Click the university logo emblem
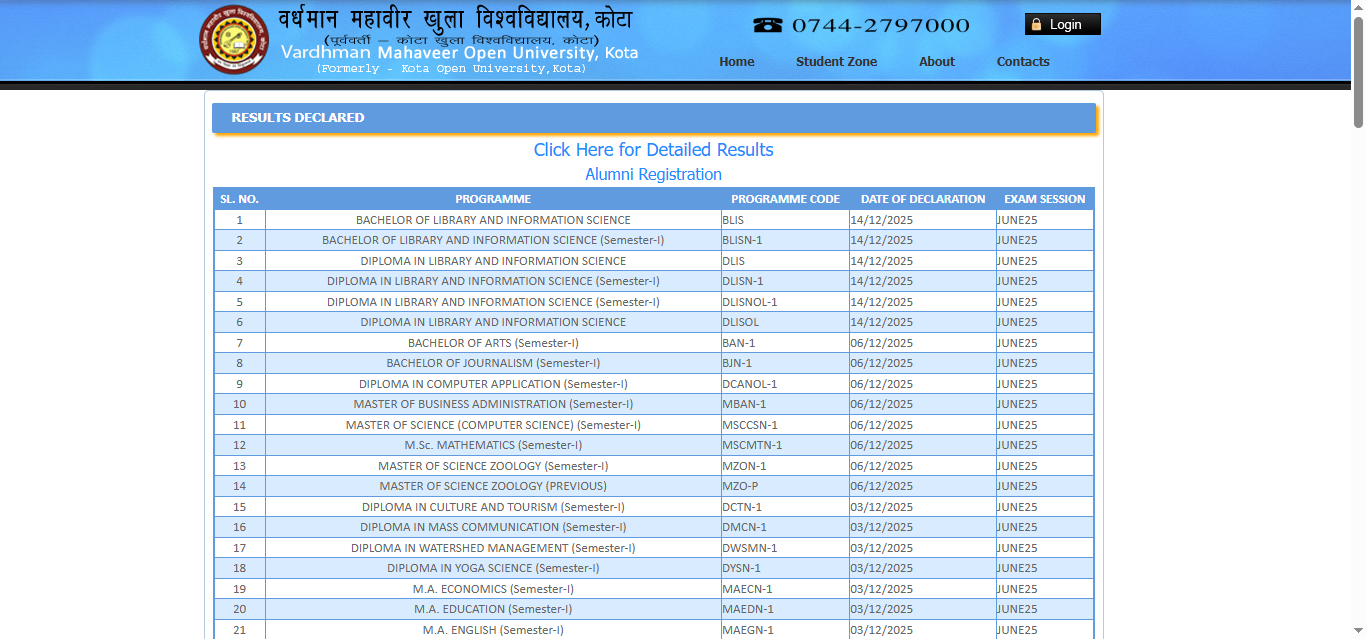Screen dimensions: 1366x639 click(x=233, y=40)
